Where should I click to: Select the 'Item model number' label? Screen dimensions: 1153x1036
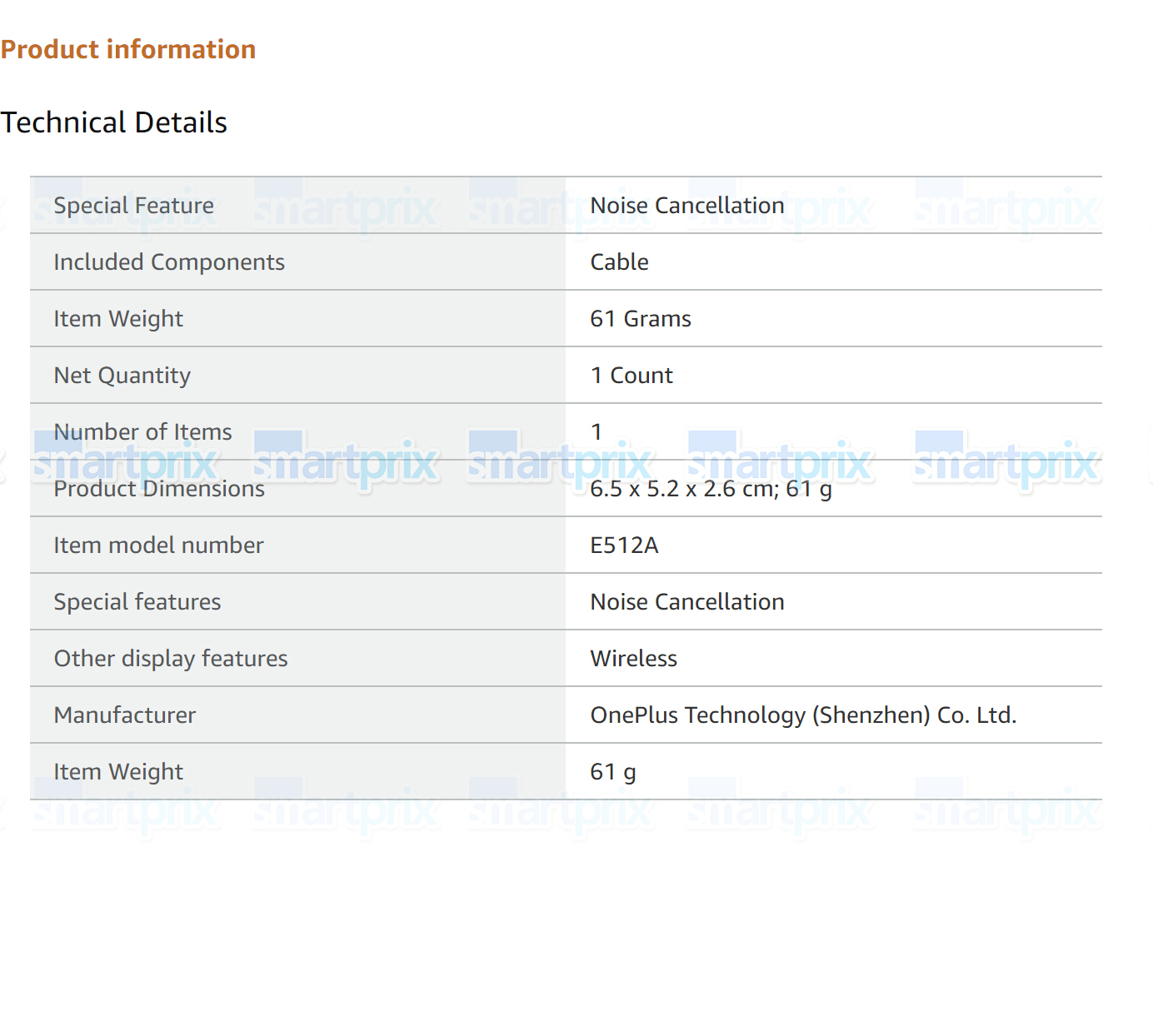pyautogui.click(x=158, y=545)
